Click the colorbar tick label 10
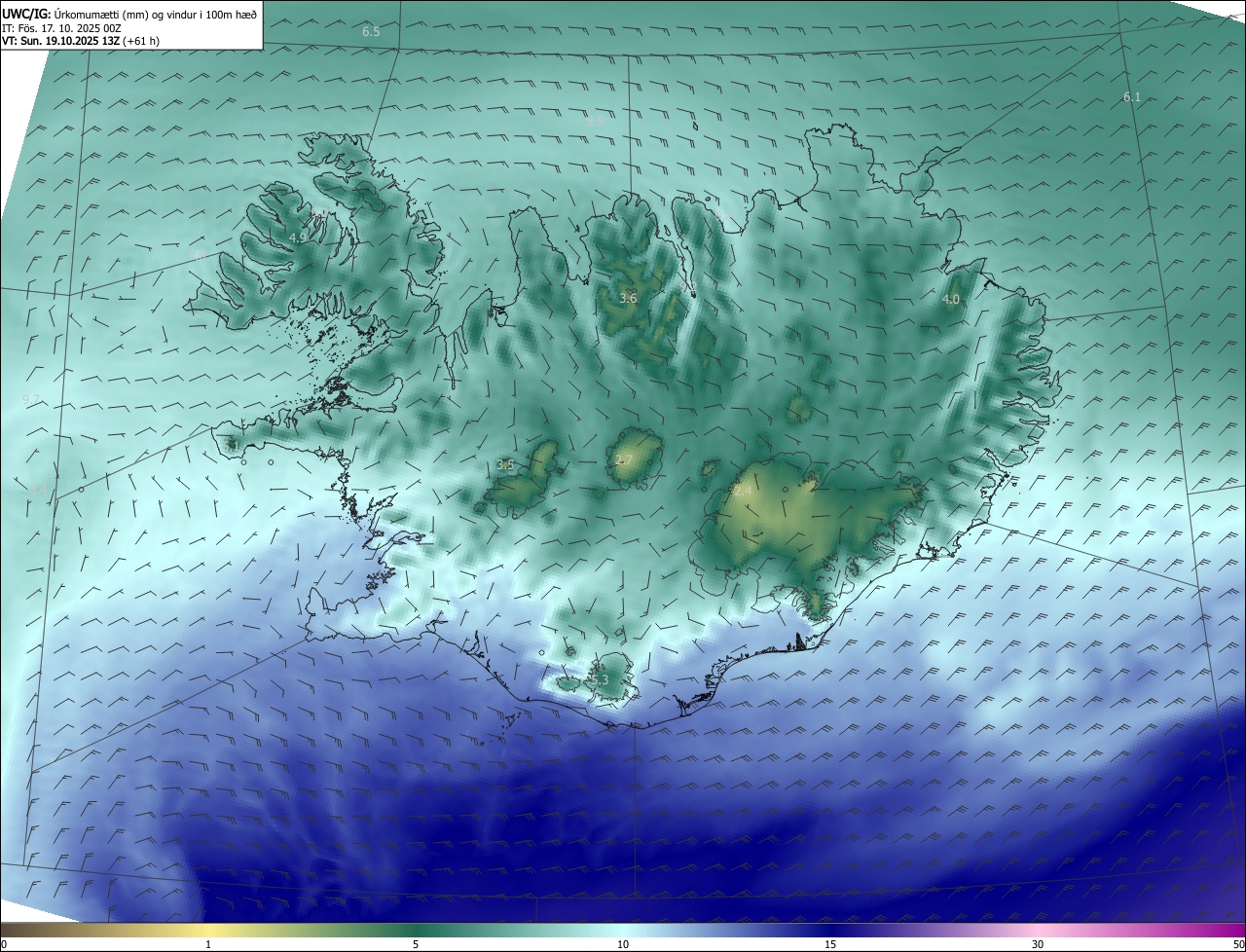Image resolution: width=1246 pixels, height=952 pixels. (623, 944)
